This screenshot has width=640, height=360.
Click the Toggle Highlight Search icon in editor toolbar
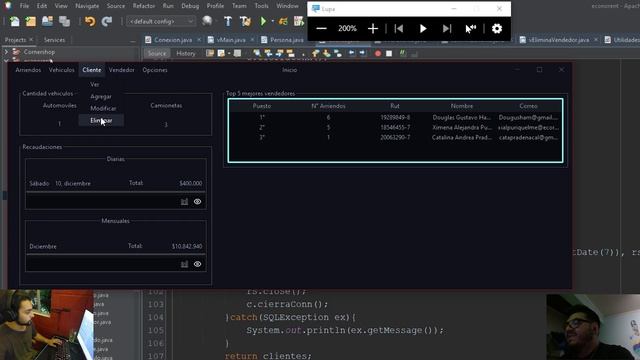click(x=291, y=53)
